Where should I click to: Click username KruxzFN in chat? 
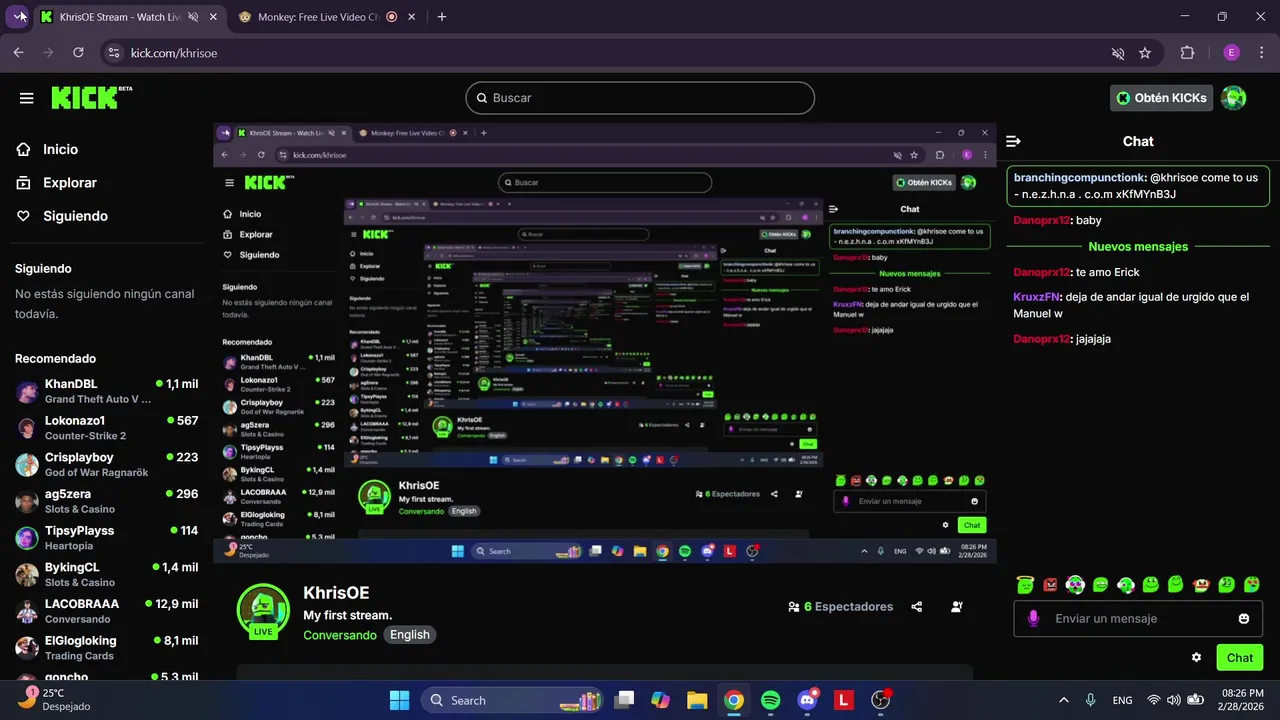[1037, 297]
